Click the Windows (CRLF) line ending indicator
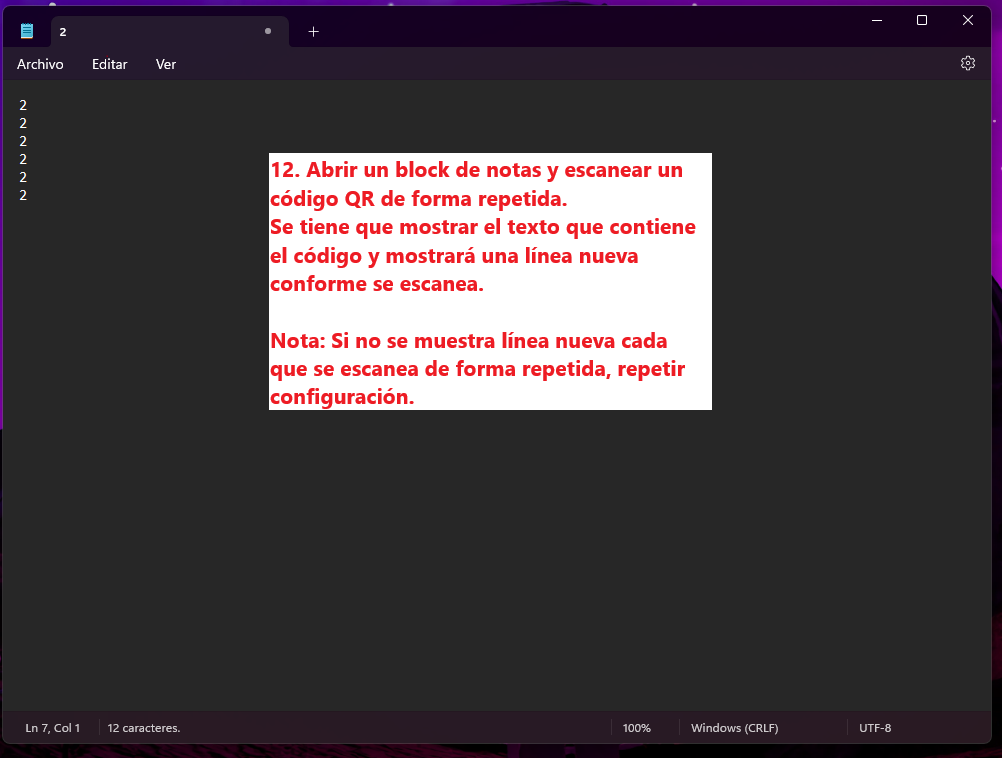 tap(734, 728)
